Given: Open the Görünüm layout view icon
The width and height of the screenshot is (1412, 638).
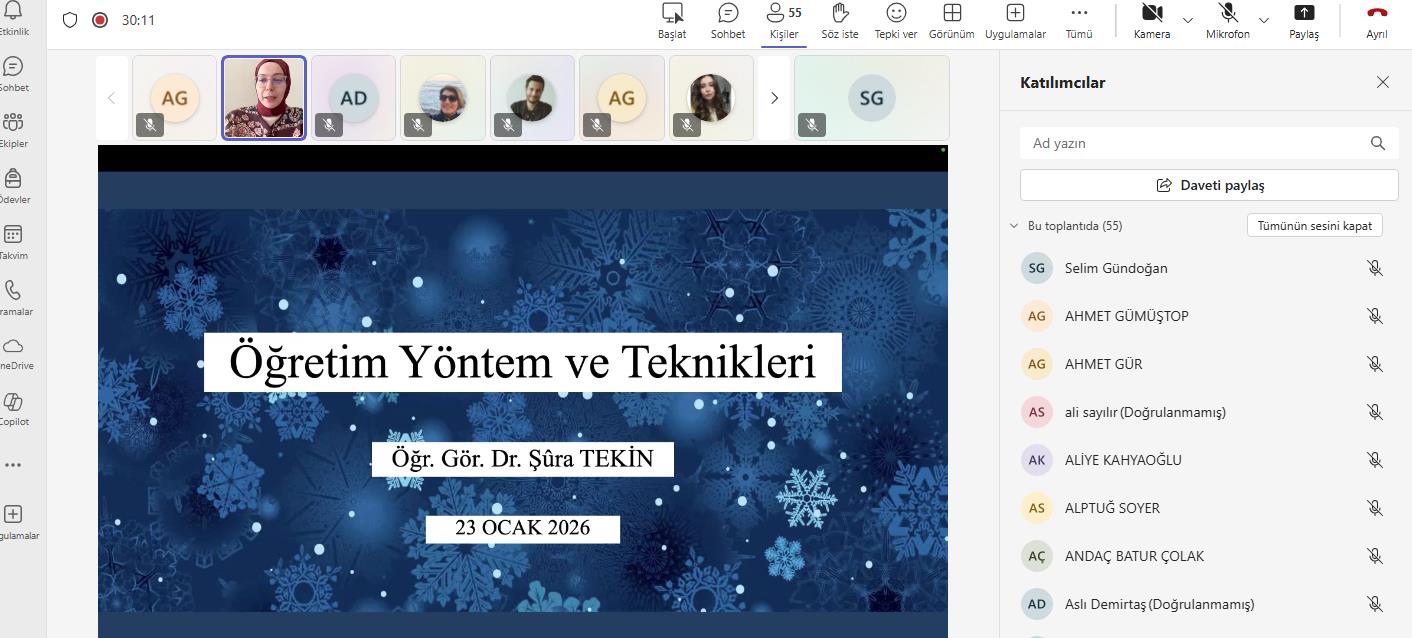Looking at the screenshot, I should click(x=951, y=14).
